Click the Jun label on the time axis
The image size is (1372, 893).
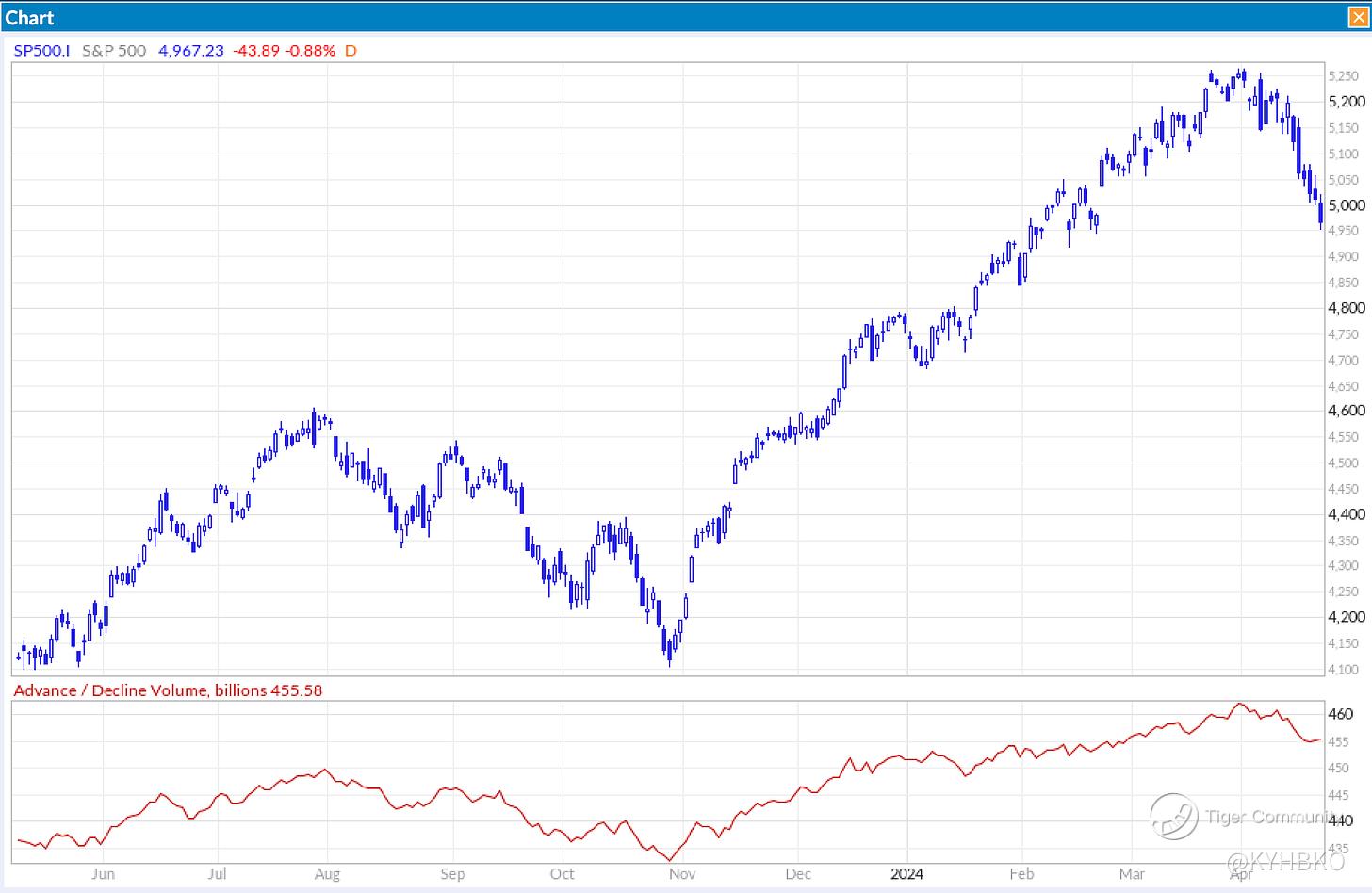[x=104, y=874]
